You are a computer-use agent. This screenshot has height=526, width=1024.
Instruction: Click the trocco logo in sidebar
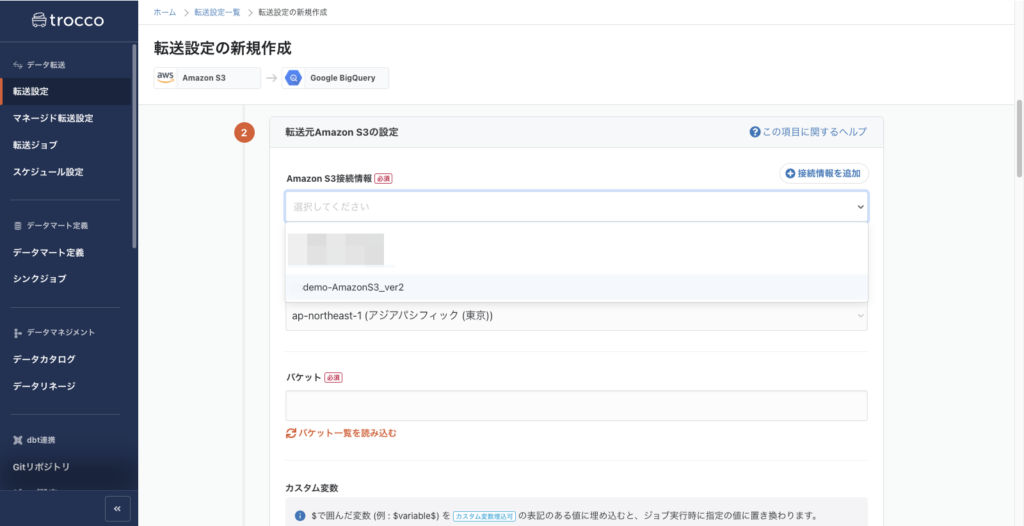68,19
